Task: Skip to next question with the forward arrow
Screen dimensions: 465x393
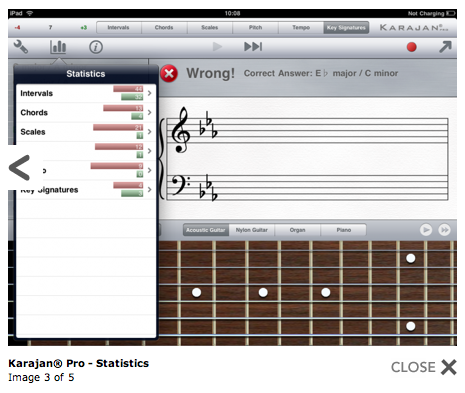Action: (253, 47)
